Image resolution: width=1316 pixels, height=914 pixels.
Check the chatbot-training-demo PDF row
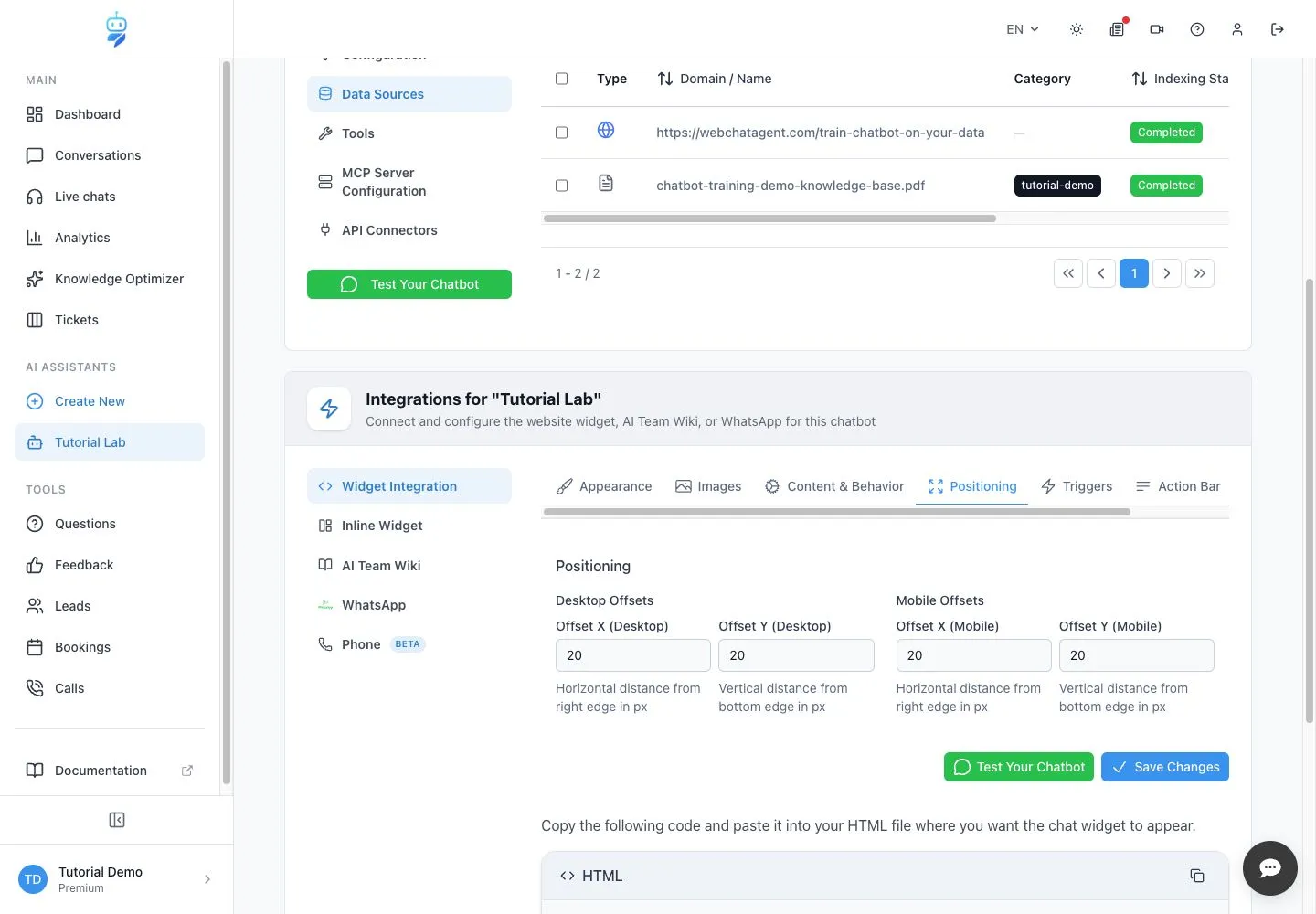click(x=562, y=186)
